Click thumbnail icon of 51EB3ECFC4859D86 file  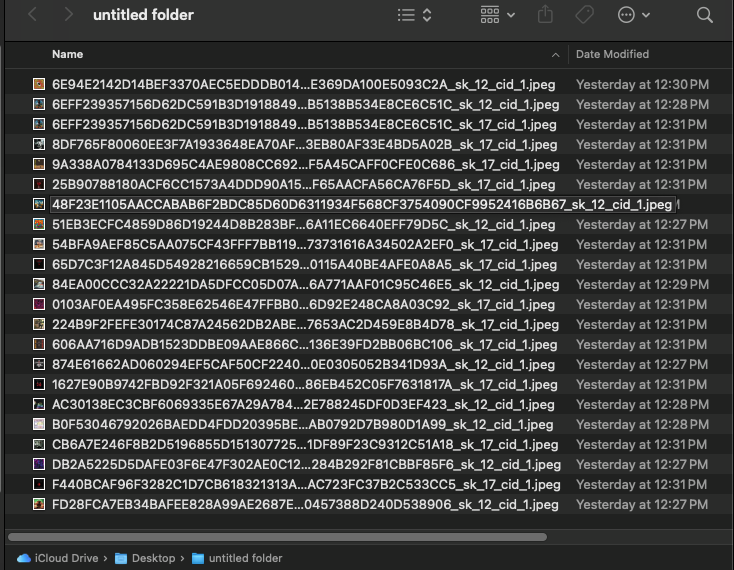[x=39, y=224]
